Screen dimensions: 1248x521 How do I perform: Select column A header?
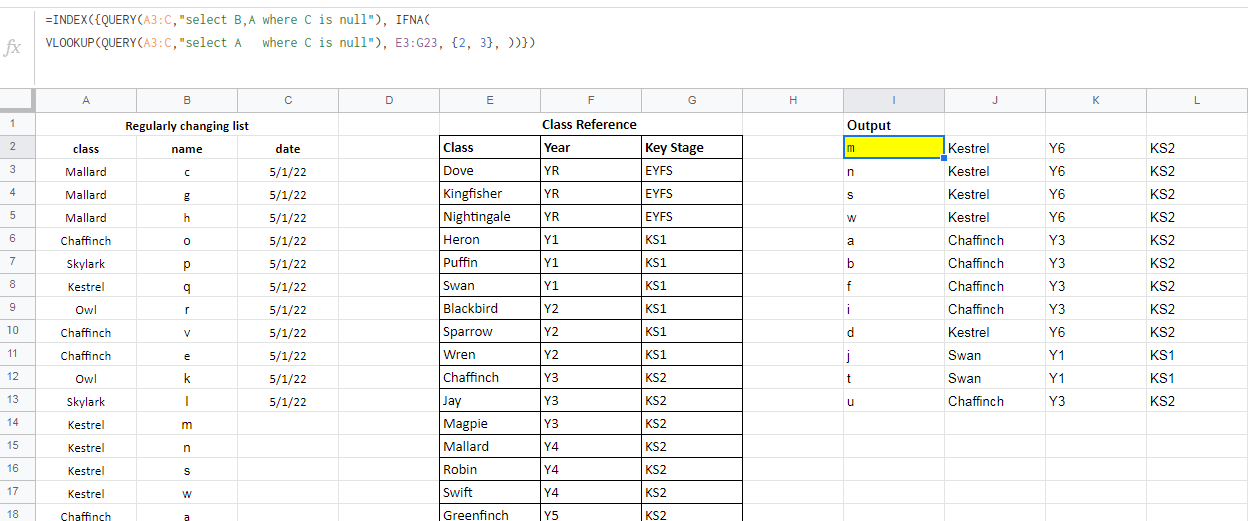click(86, 100)
